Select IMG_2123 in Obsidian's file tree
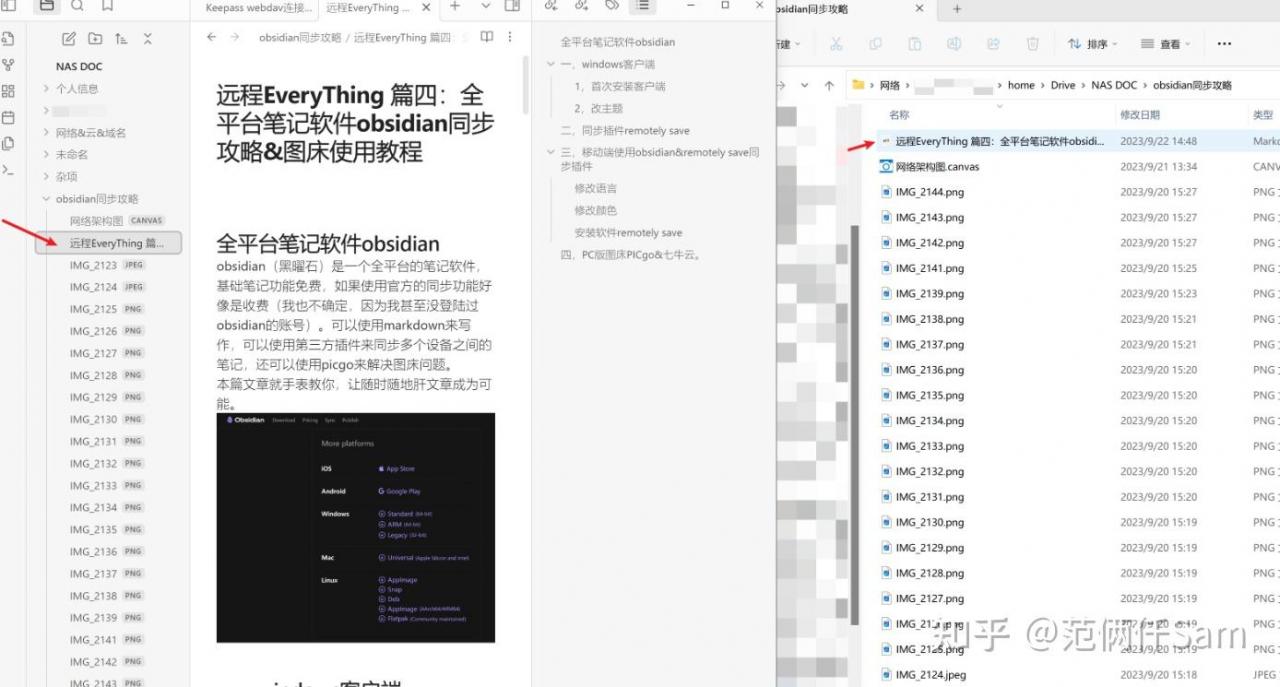 tap(108, 265)
